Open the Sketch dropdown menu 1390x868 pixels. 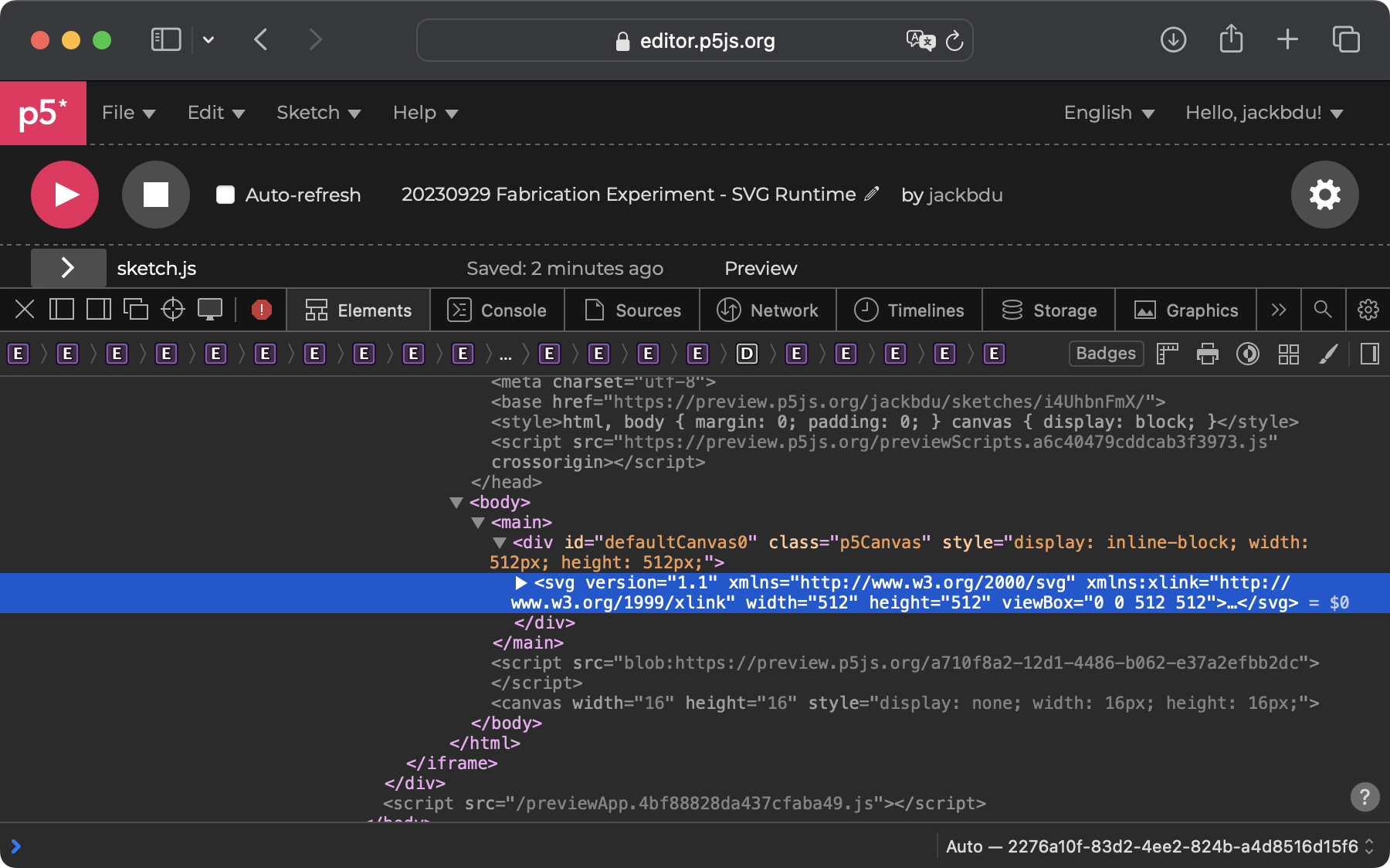click(318, 113)
